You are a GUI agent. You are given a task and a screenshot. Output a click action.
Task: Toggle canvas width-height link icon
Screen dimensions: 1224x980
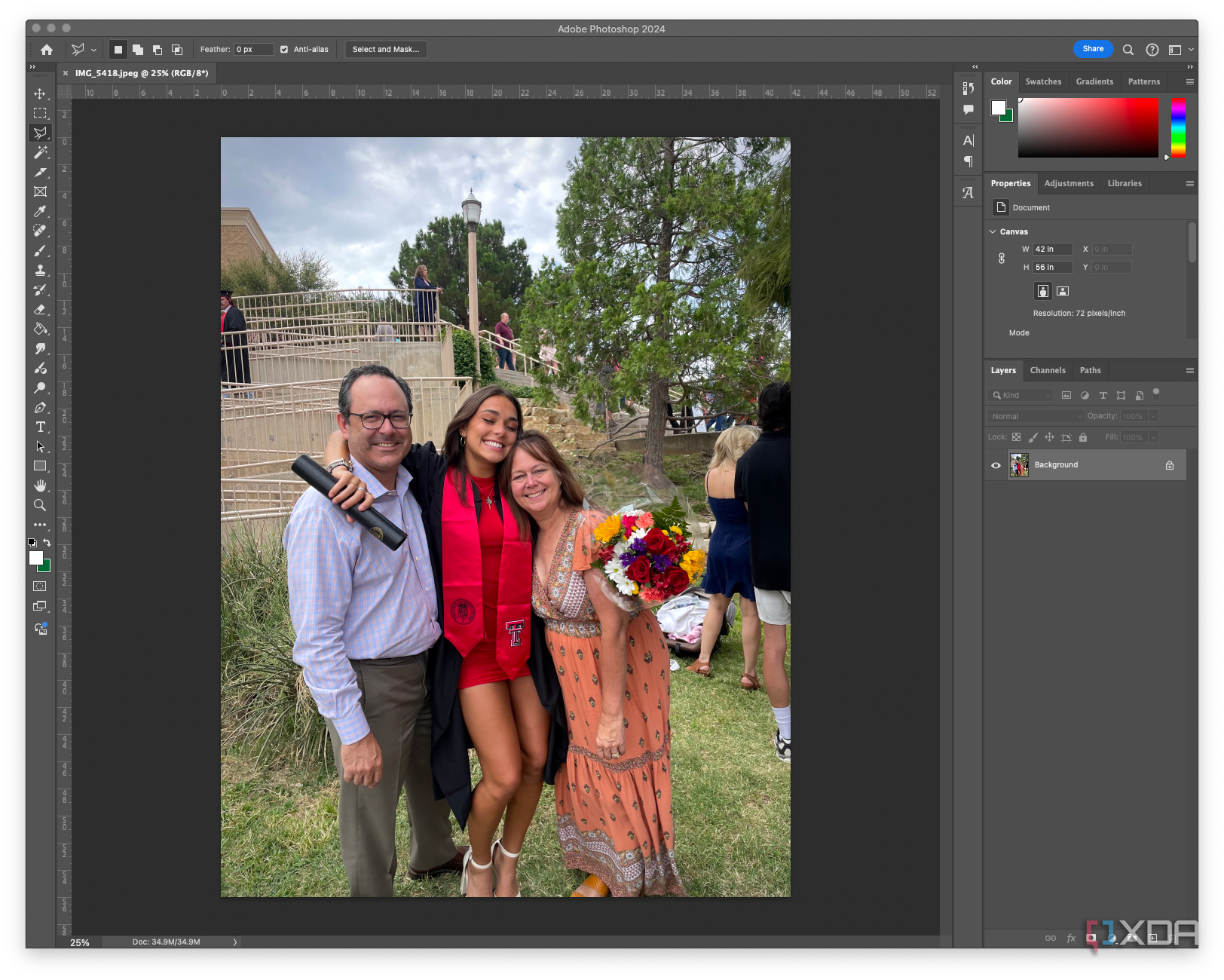[1002, 258]
